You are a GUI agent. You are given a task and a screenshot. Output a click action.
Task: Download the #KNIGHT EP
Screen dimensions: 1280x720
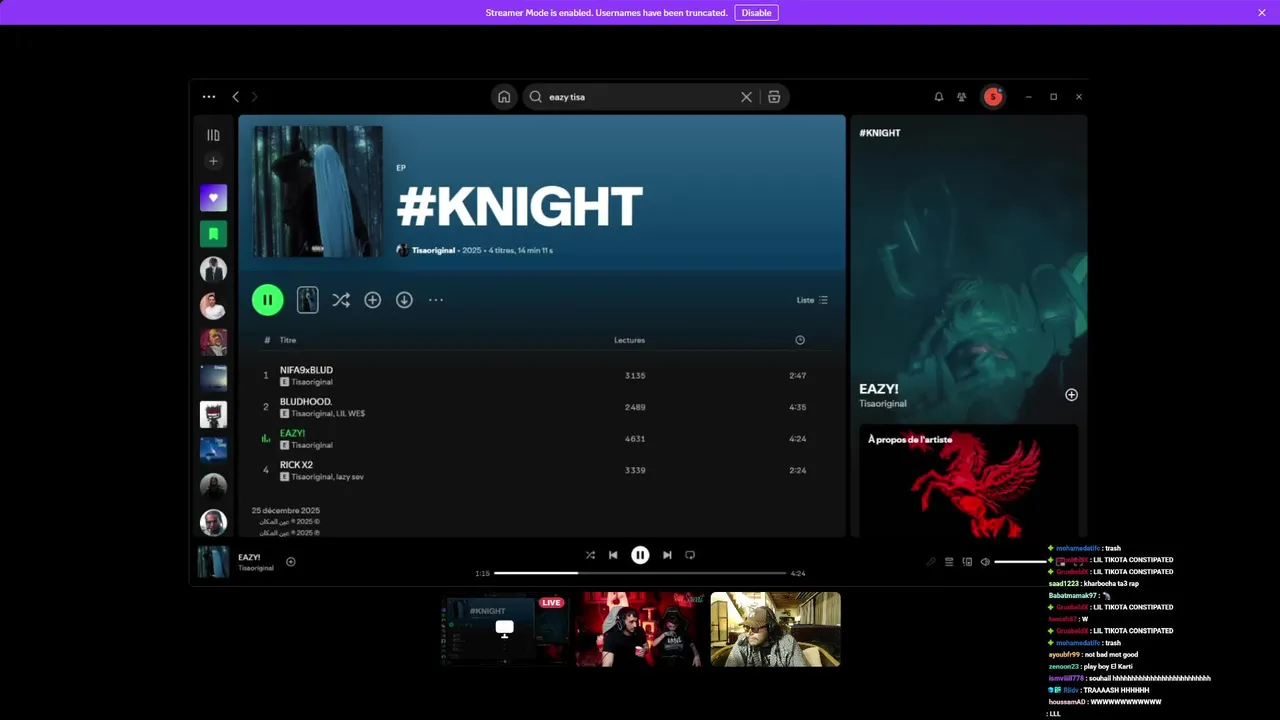404,300
